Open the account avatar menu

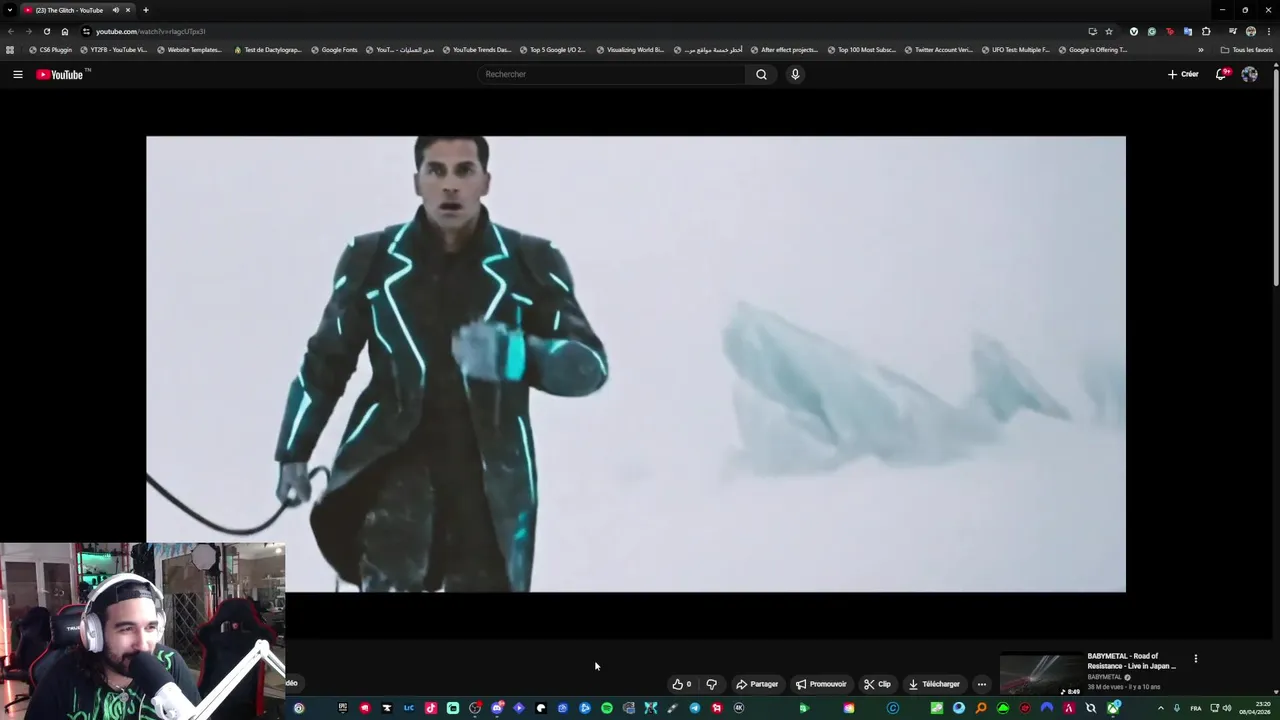tap(1249, 74)
